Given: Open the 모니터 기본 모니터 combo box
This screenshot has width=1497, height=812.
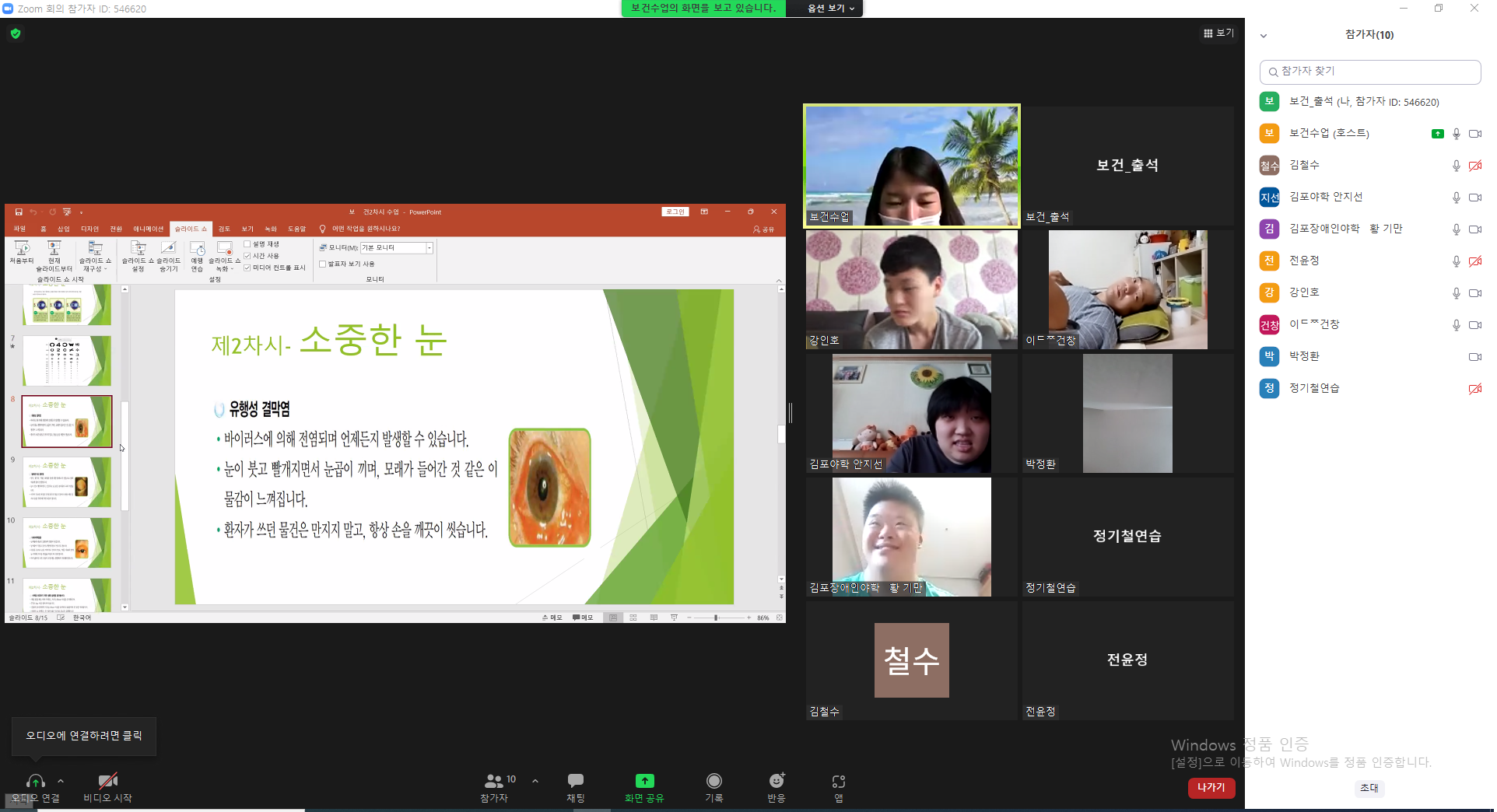Looking at the screenshot, I should [397, 248].
